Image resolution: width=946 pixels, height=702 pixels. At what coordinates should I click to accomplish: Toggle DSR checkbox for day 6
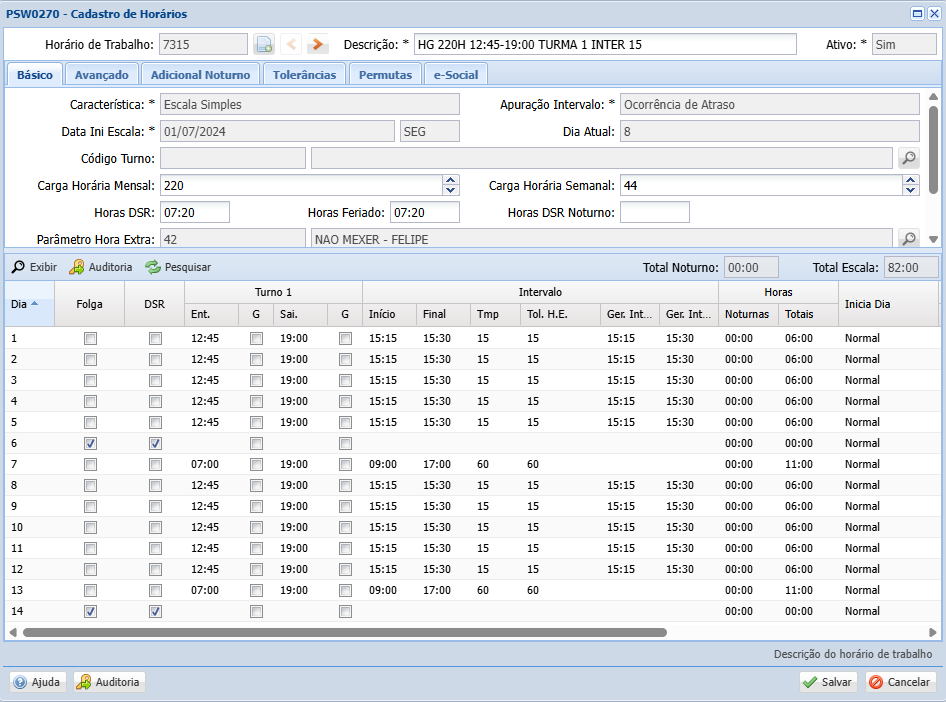(x=155, y=443)
